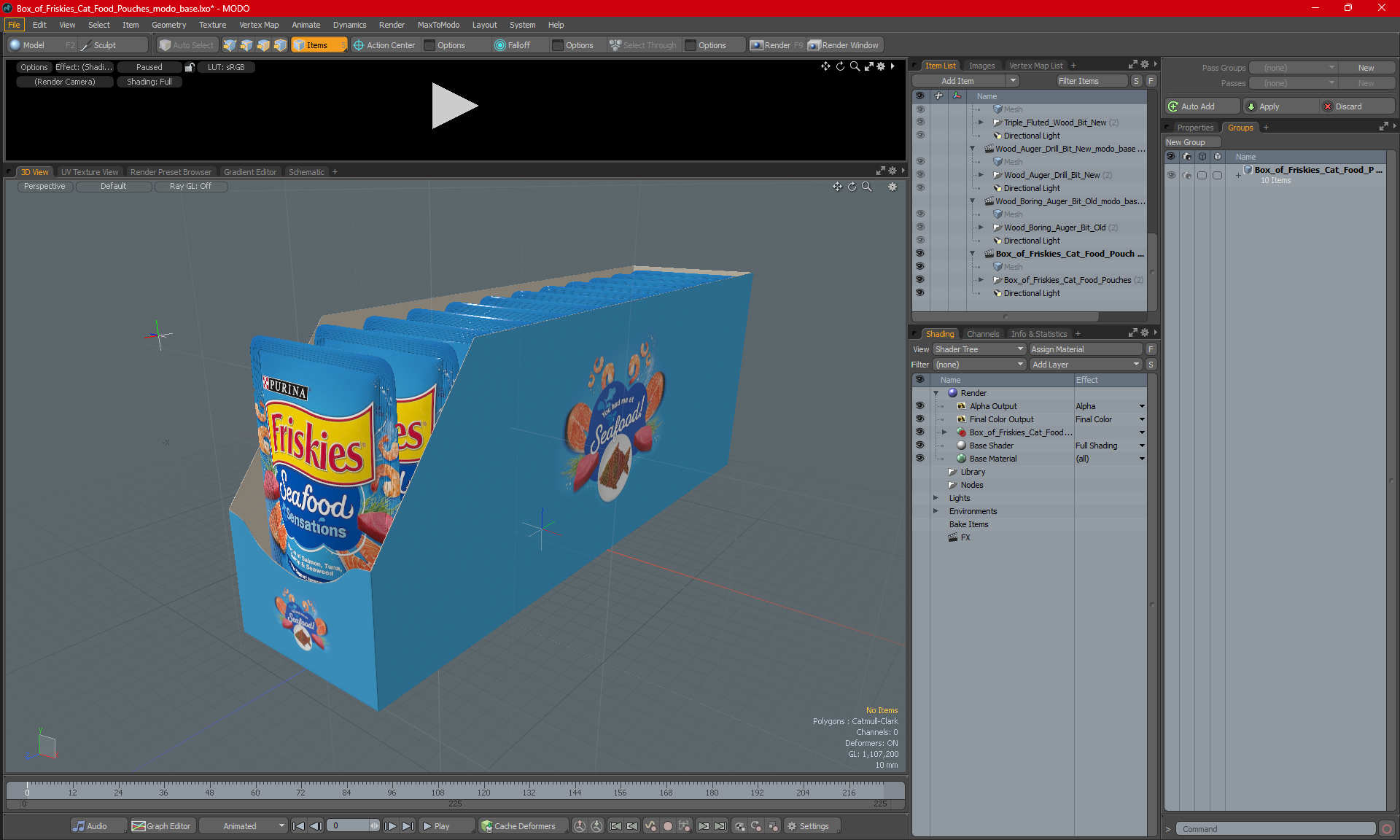Switch to UV Texture View tab
Image resolution: width=1400 pixels, height=840 pixels.
click(x=89, y=172)
